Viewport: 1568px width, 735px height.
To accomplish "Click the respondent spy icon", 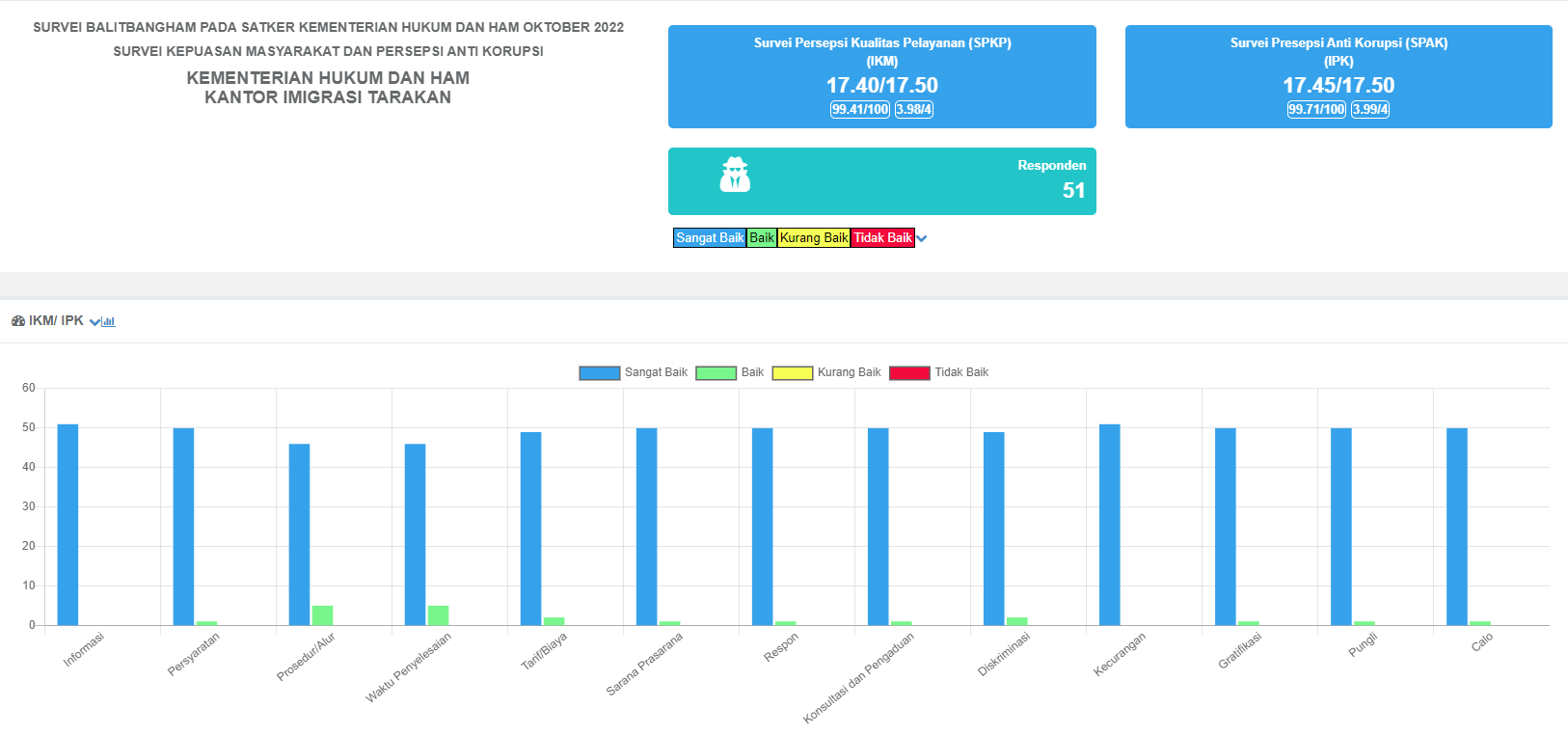I will pyautogui.click(x=735, y=175).
